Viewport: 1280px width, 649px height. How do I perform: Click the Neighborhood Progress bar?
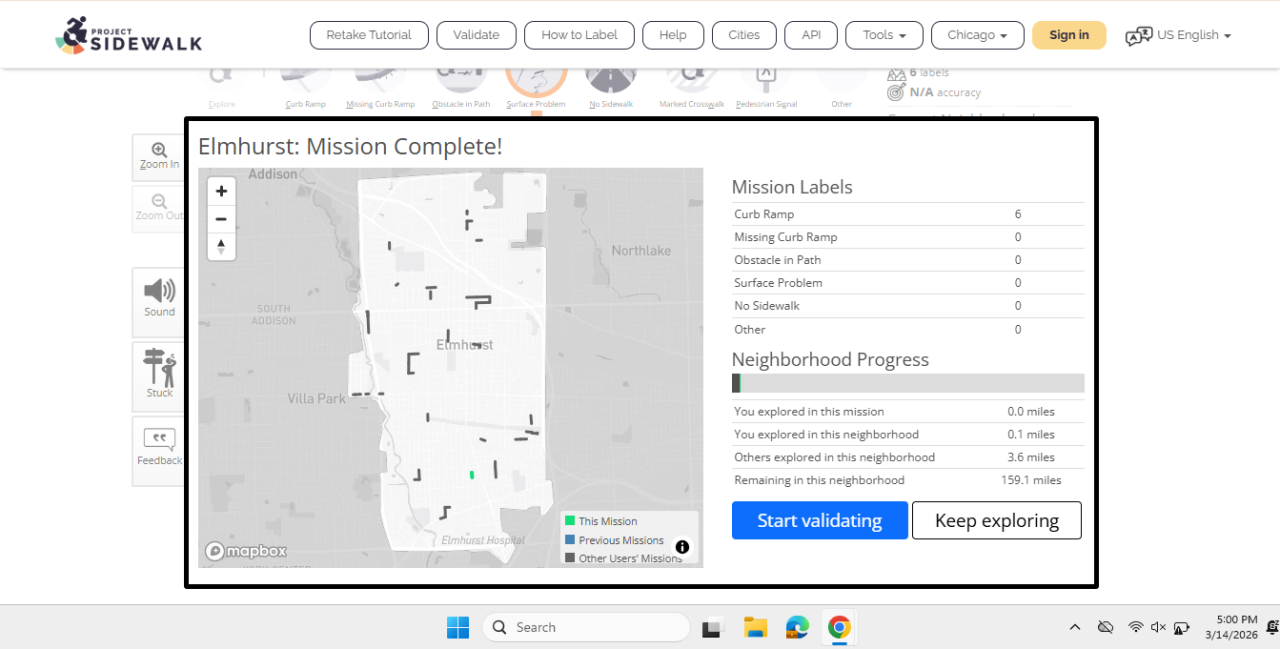pos(908,383)
